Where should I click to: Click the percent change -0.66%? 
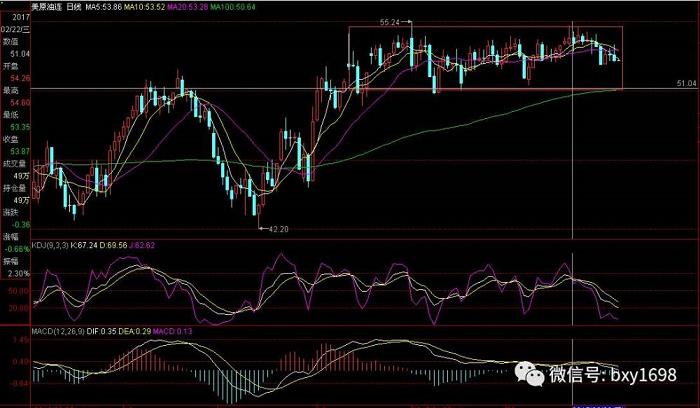pyautogui.click(x=18, y=249)
